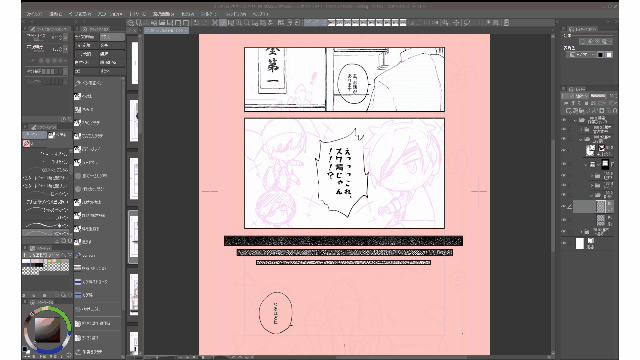Hide the topmost layer folder via its eye icon
This screenshot has width=640, height=360.
564,120
